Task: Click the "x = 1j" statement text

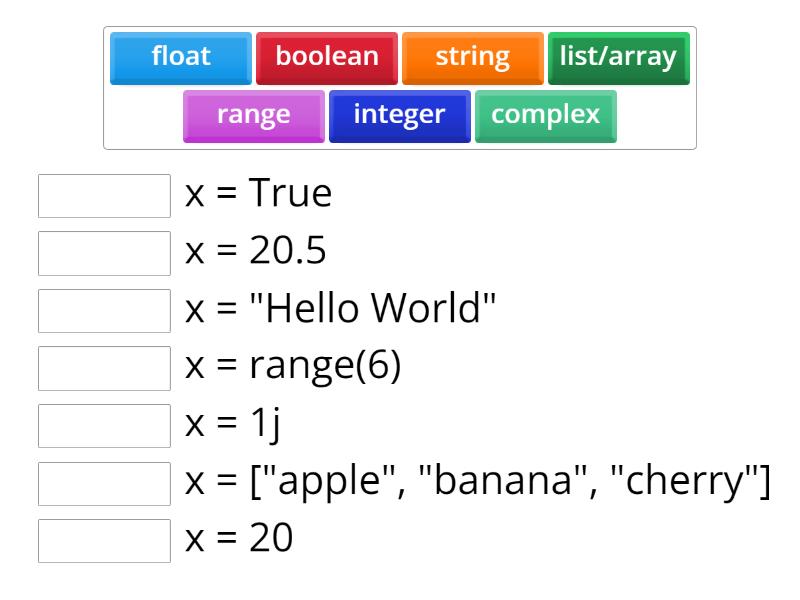Action: (233, 425)
